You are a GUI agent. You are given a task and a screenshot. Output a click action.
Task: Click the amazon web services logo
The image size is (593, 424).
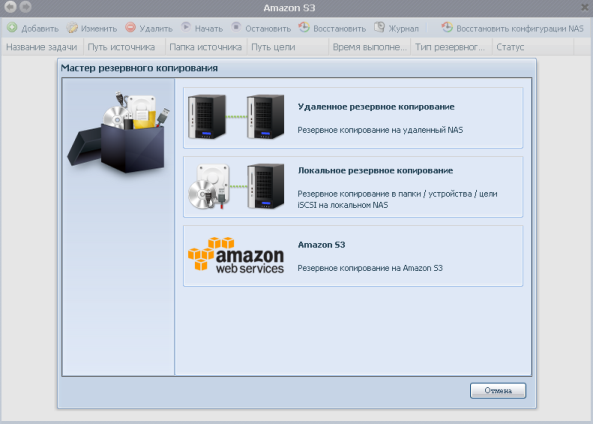[236, 255]
